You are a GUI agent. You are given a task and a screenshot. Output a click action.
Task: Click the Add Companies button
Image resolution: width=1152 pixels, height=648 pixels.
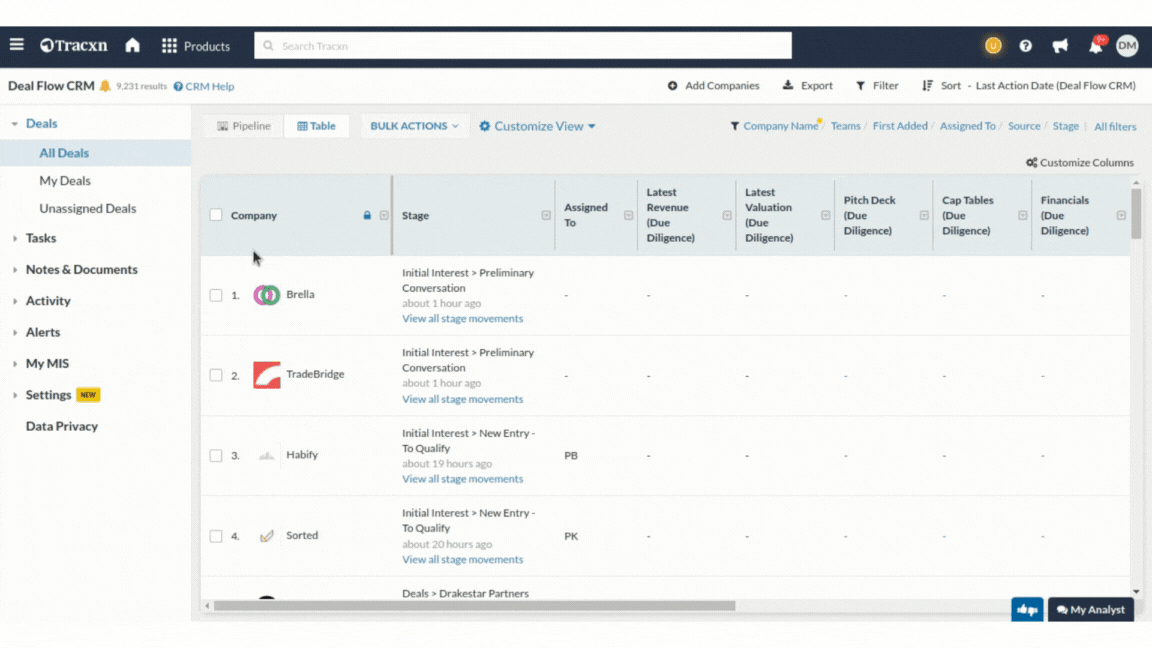(x=713, y=86)
